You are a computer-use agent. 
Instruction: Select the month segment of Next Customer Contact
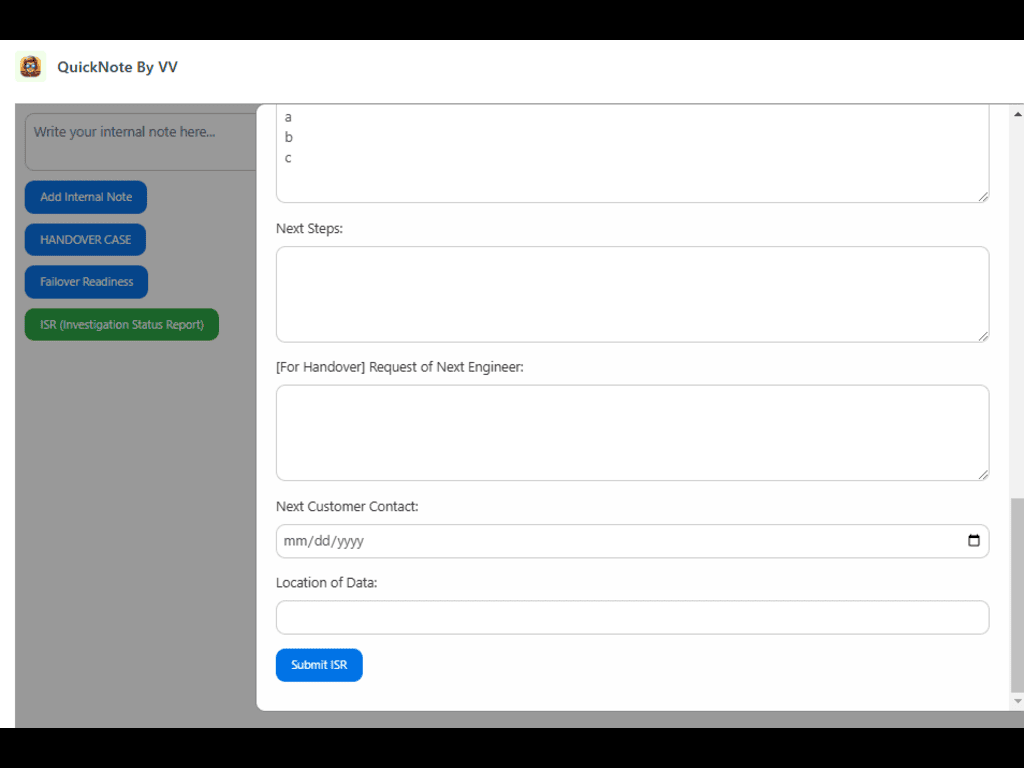(x=294, y=541)
